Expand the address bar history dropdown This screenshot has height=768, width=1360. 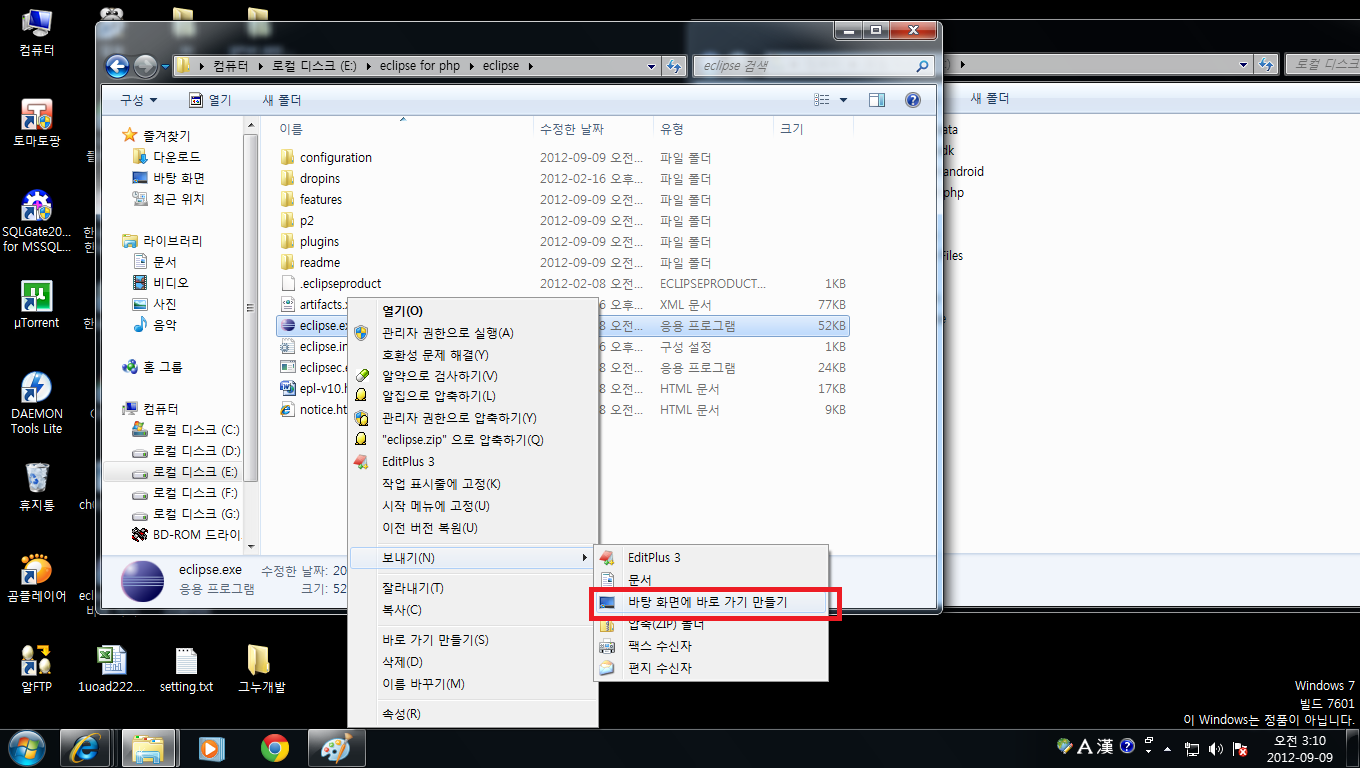pos(650,66)
